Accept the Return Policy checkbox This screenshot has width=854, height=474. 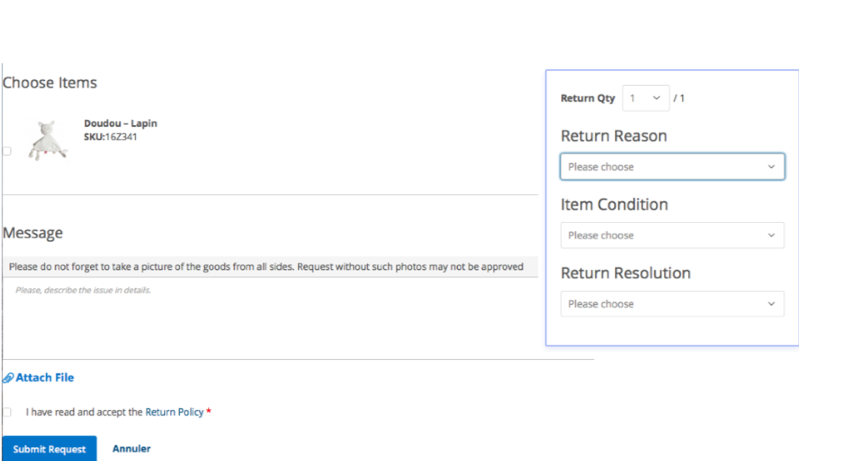[x=7, y=412]
